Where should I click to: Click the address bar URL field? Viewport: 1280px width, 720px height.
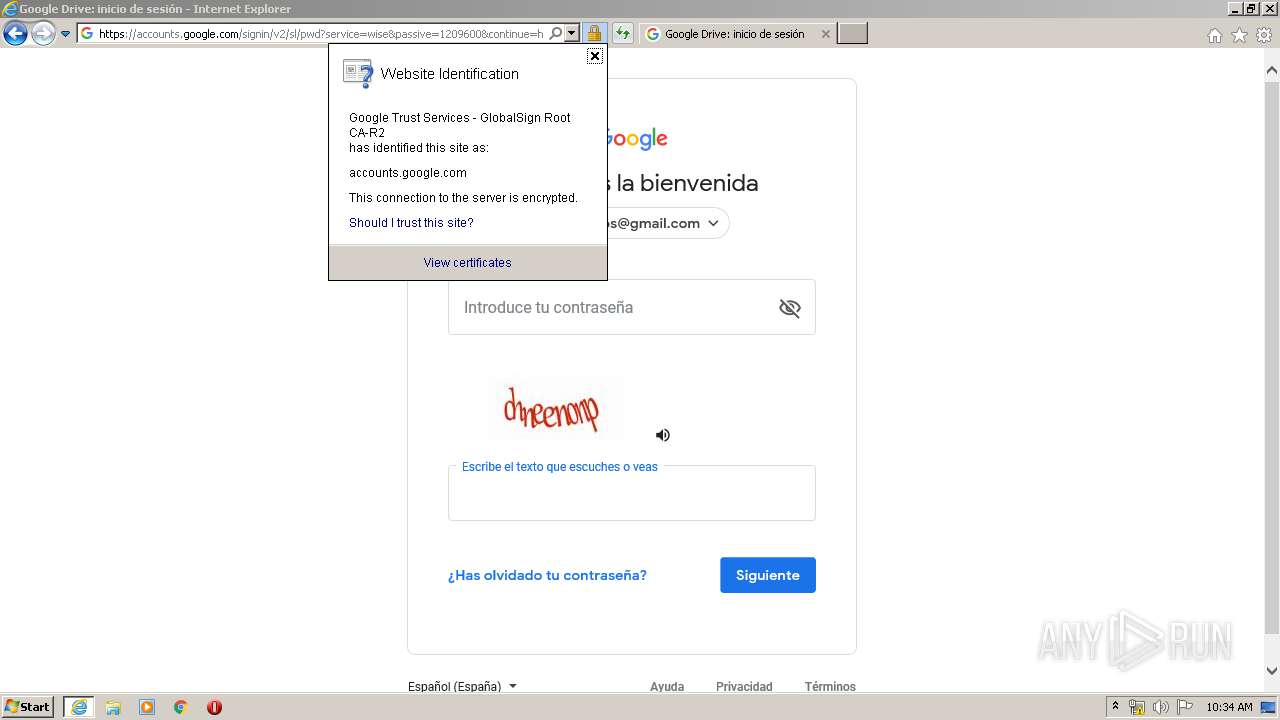pos(320,34)
